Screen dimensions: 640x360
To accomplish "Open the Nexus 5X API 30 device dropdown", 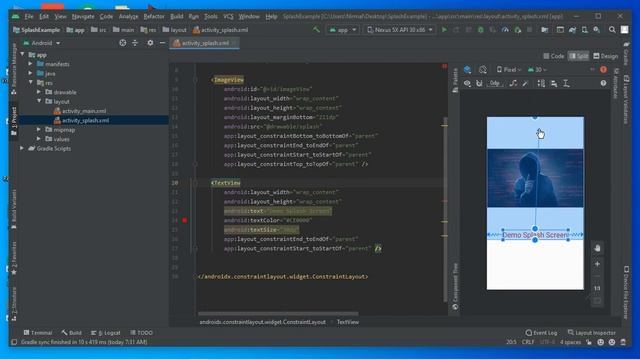I will click(x=400, y=30).
